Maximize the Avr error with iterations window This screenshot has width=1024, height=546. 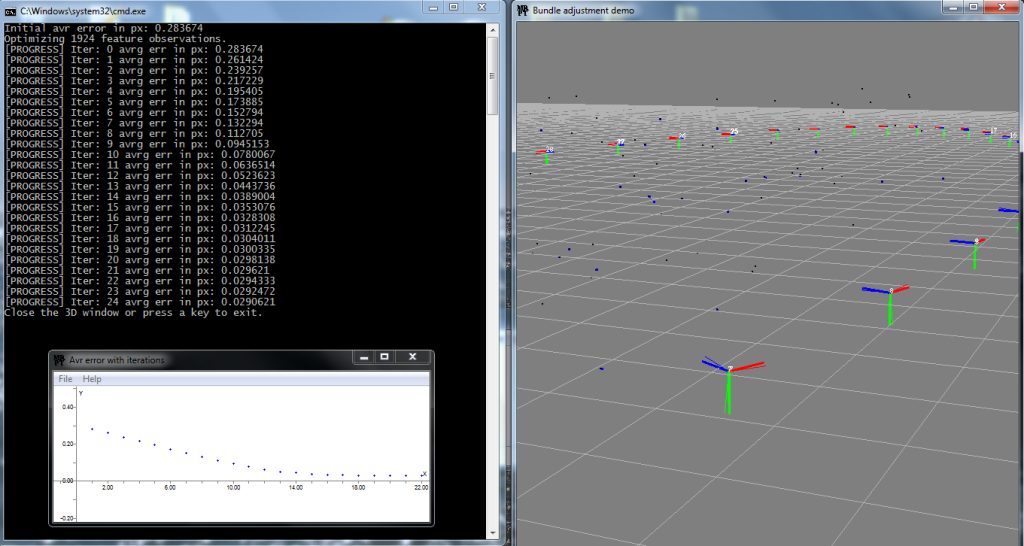pos(383,357)
